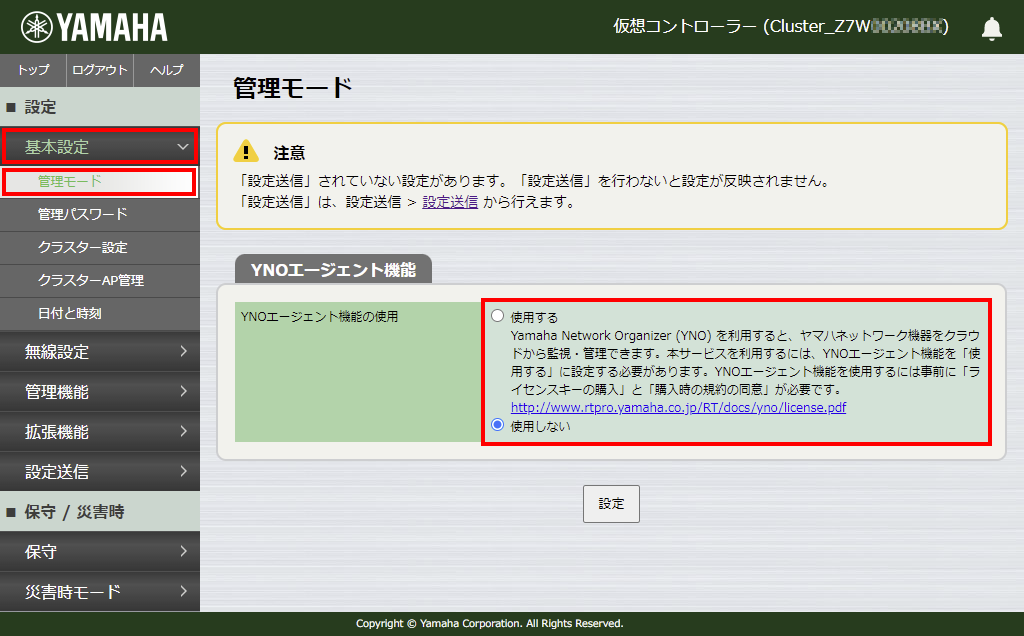Click the notification bell icon

click(x=991, y=28)
